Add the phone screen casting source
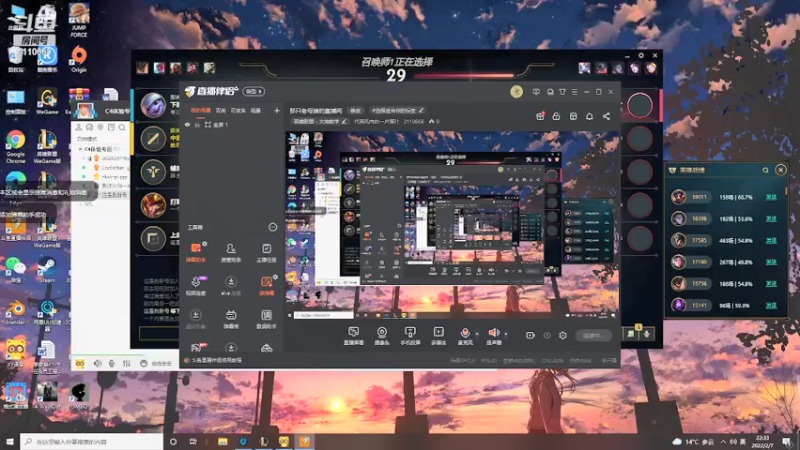This screenshot has width=800, height=450. pyautogui.click(x=410, y=336)
